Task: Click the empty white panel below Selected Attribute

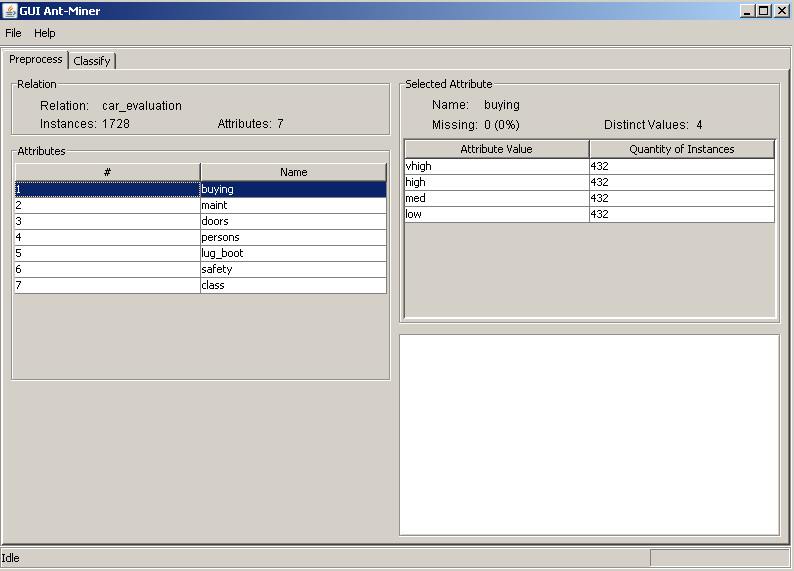Action: (589, 434)
